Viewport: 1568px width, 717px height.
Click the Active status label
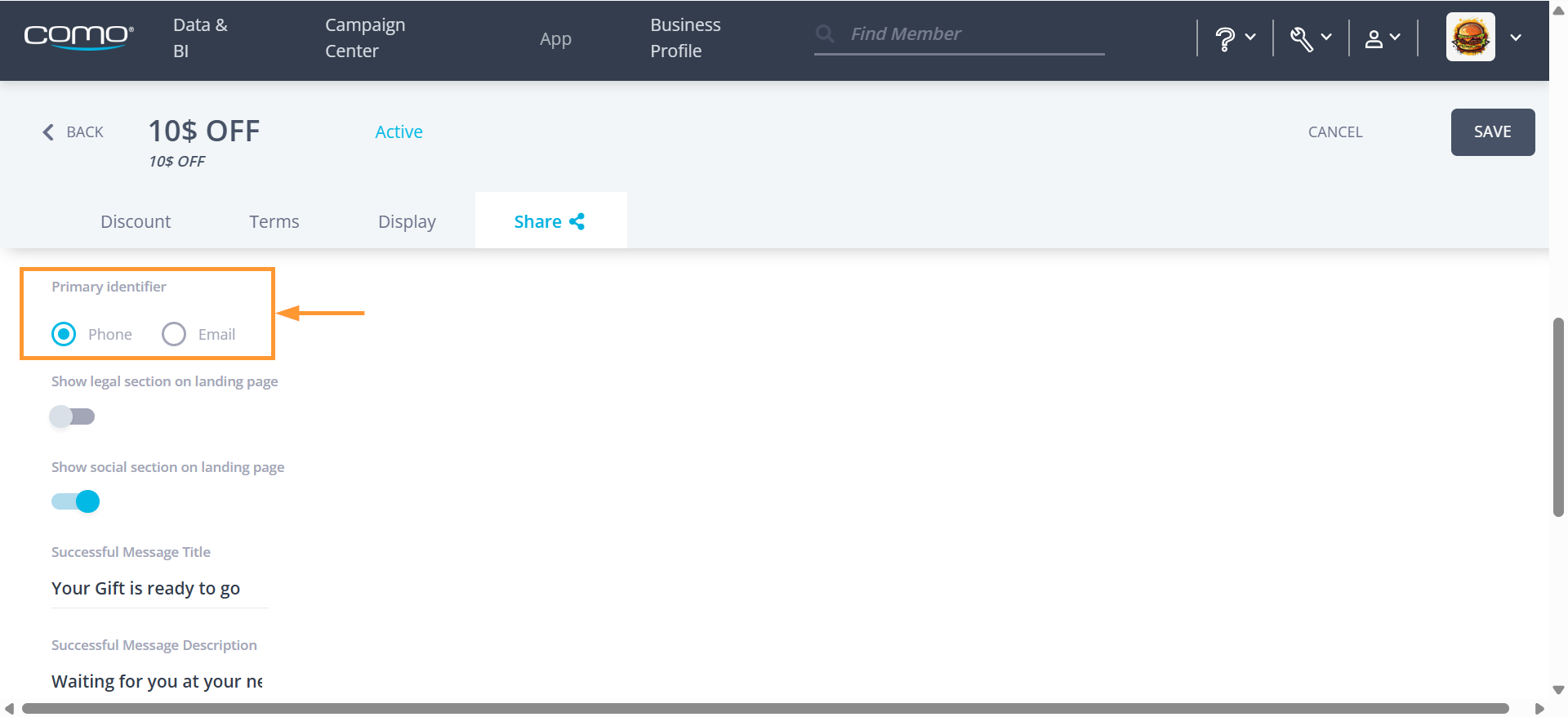click(x=399, y=132)
